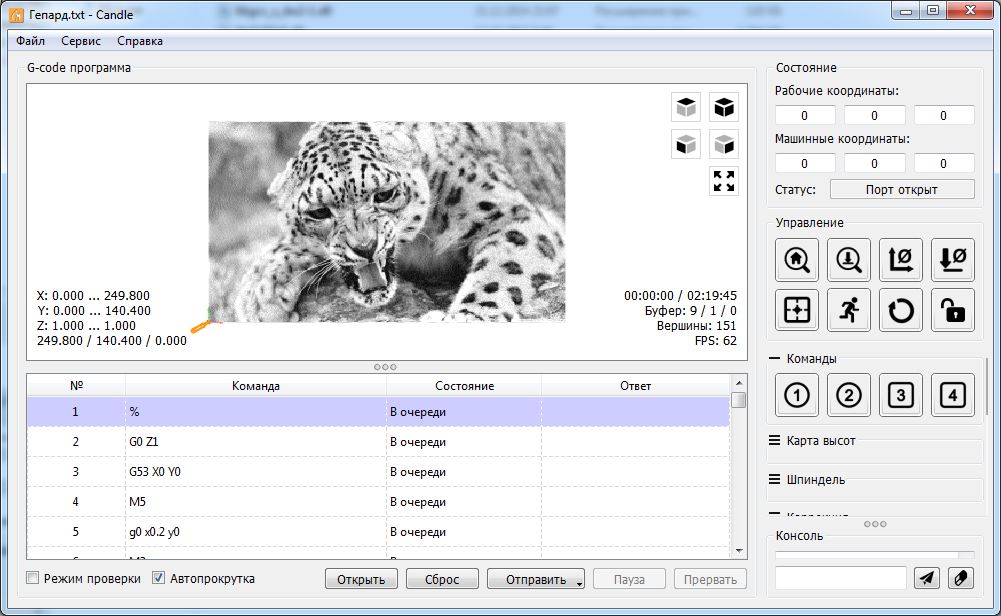Open the Сервис menu
The height and width of the screenshot is (616, 1001).
tap(81, 41)
